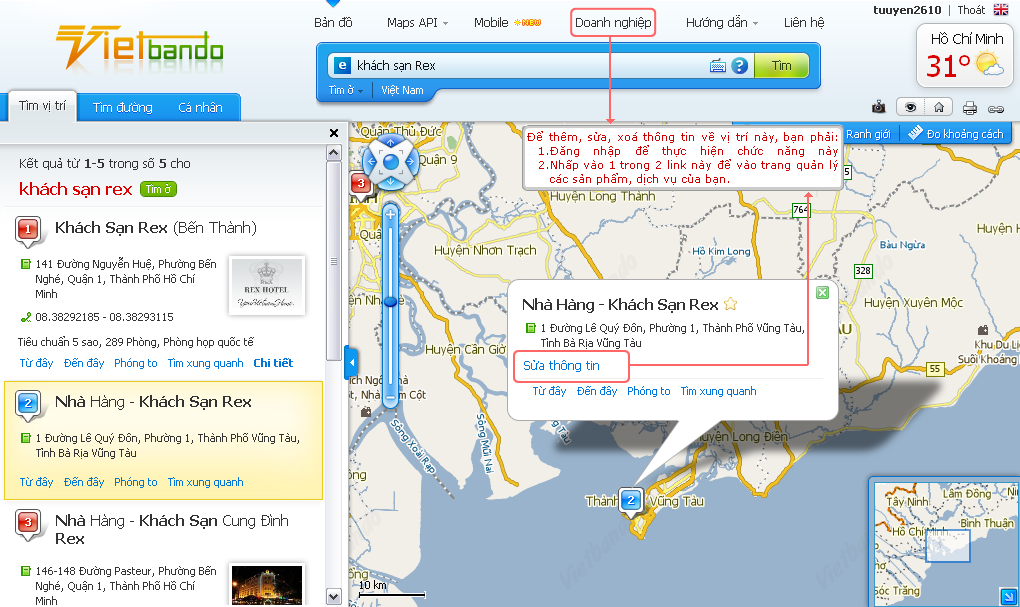Pan the map left with the arrow

coord(369,162)
